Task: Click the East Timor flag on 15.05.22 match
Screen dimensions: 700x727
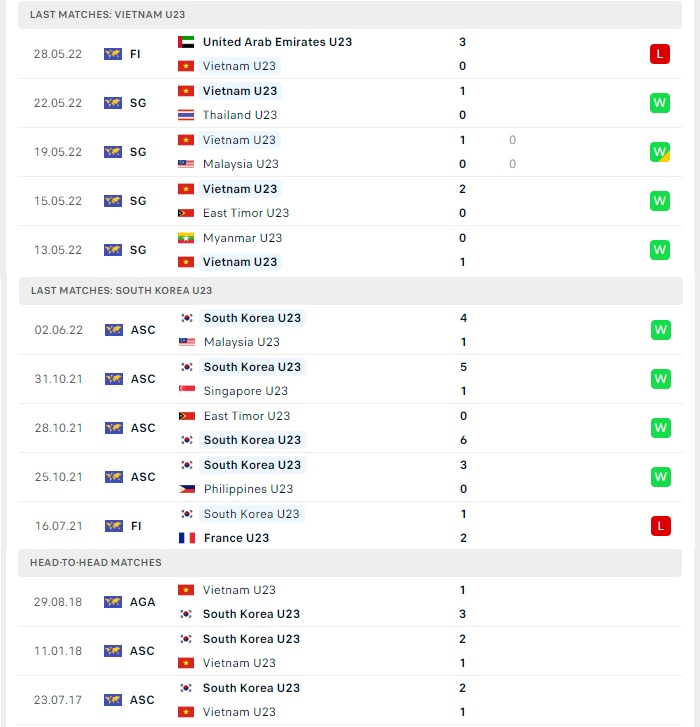Action: click(186, 213)
